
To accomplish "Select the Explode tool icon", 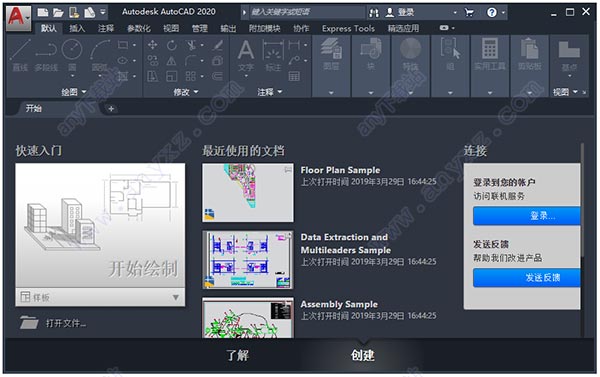I will pos(218,60).
